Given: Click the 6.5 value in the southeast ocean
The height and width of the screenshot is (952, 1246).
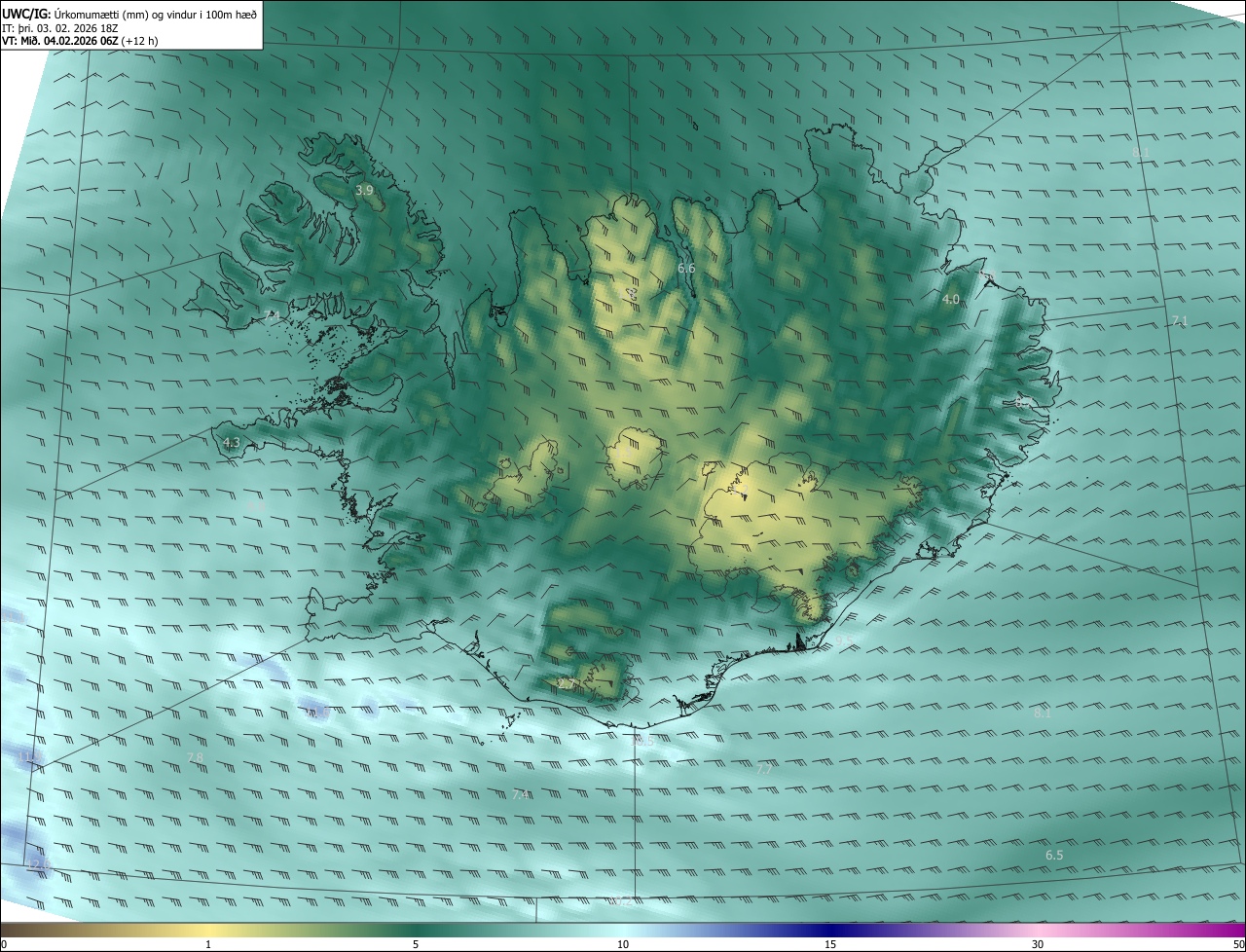Looking at the screenshot, I should point(1054,856).
